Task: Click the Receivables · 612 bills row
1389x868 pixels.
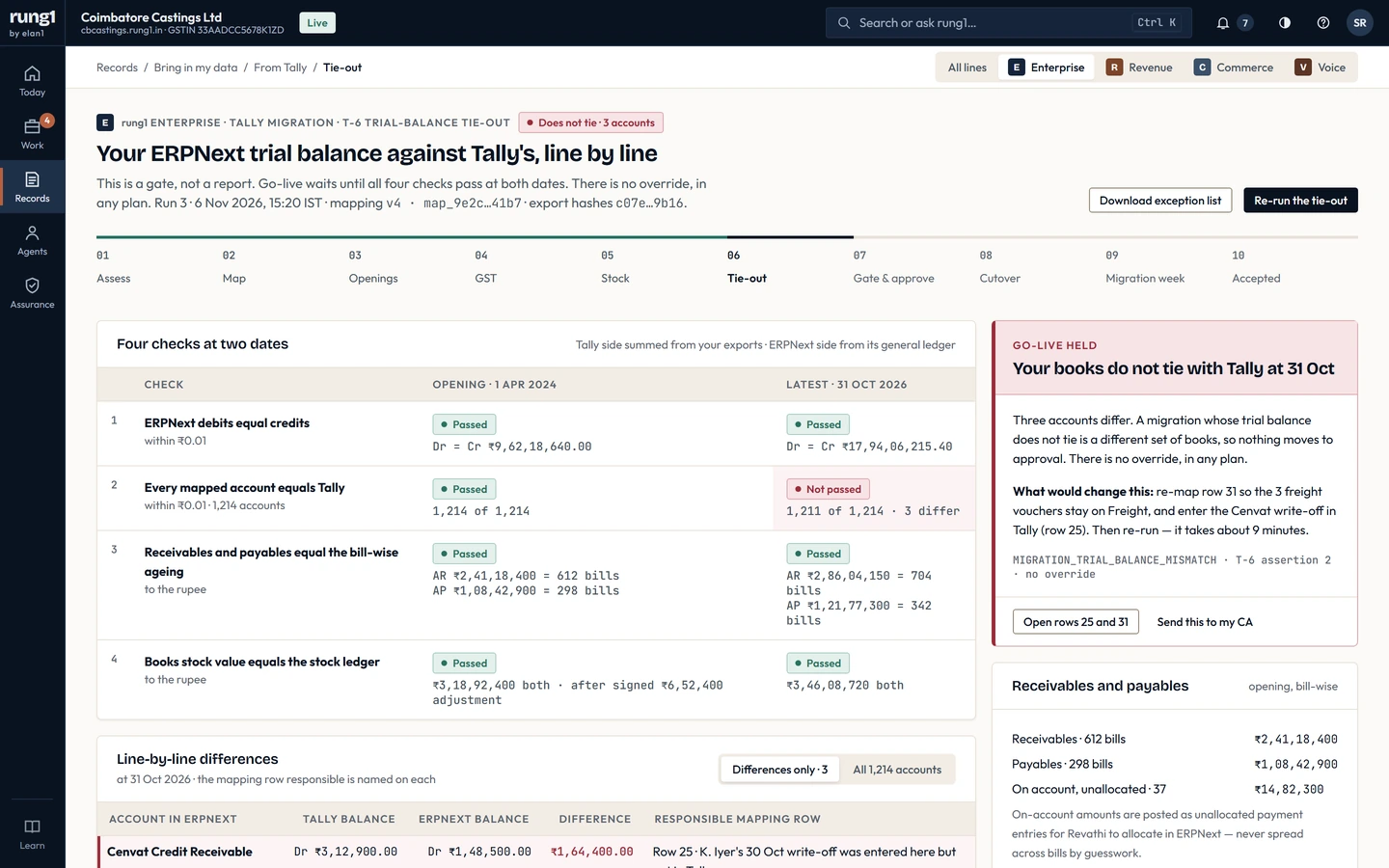Action: 1175,740
